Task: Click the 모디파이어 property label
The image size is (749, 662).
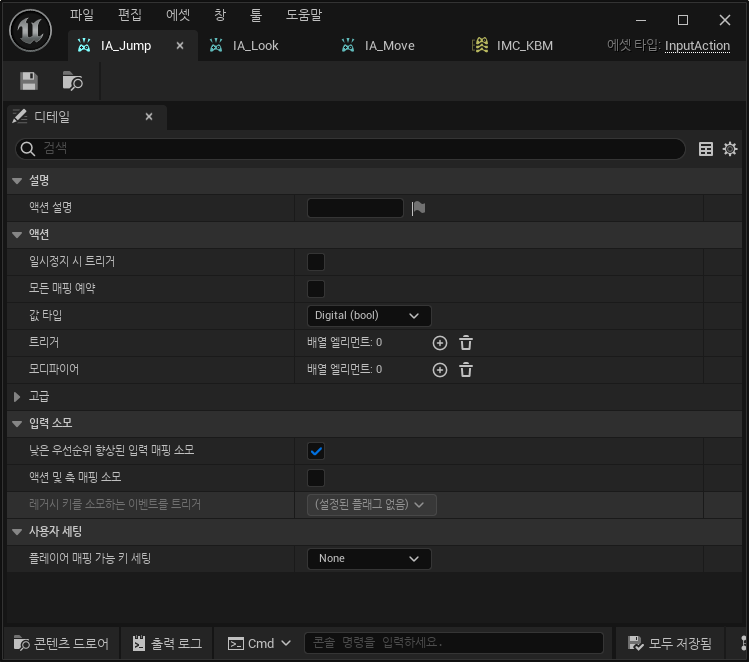Action: coord(54,369)
